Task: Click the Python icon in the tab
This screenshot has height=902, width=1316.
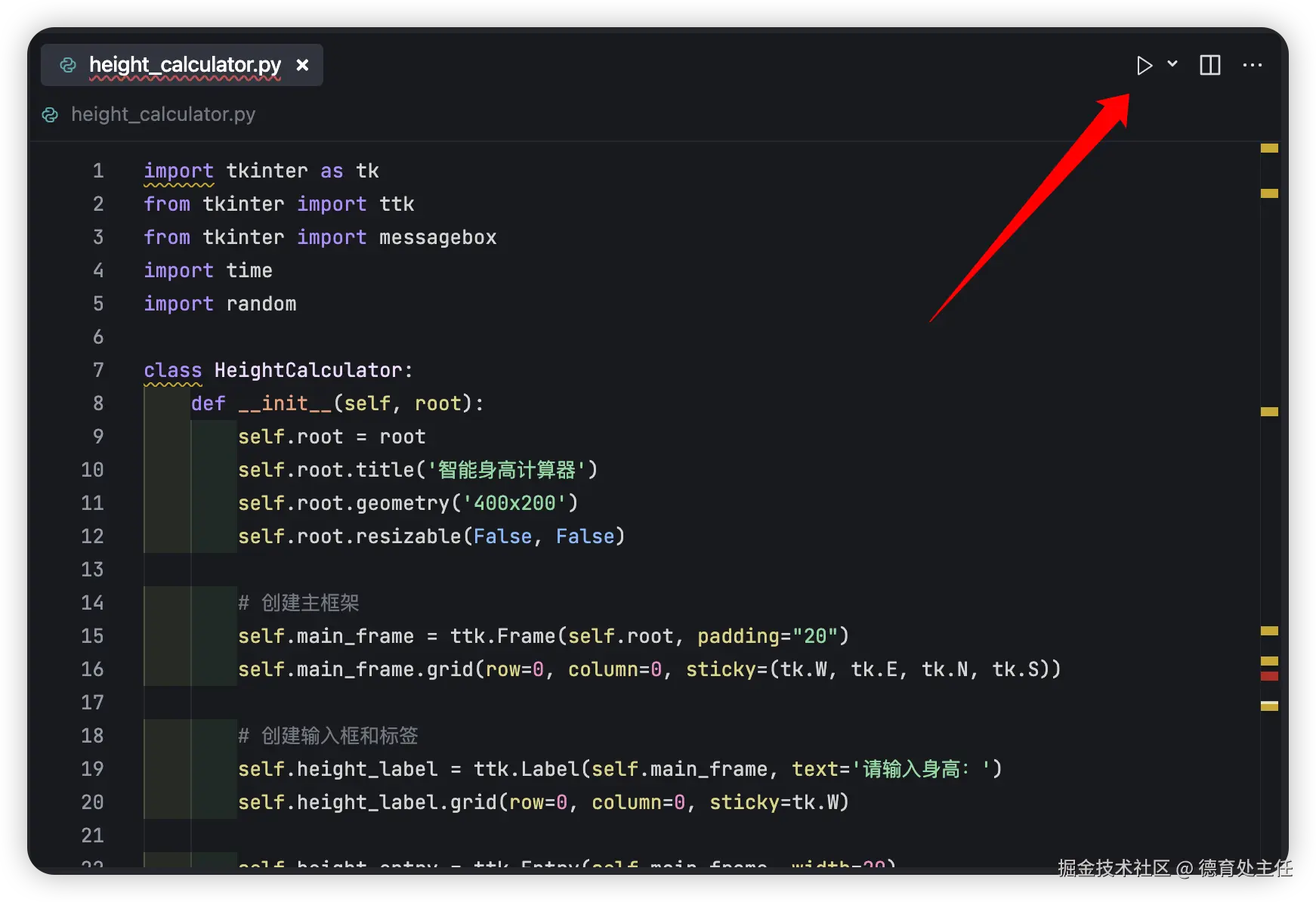Action: [x=68, y=65]
